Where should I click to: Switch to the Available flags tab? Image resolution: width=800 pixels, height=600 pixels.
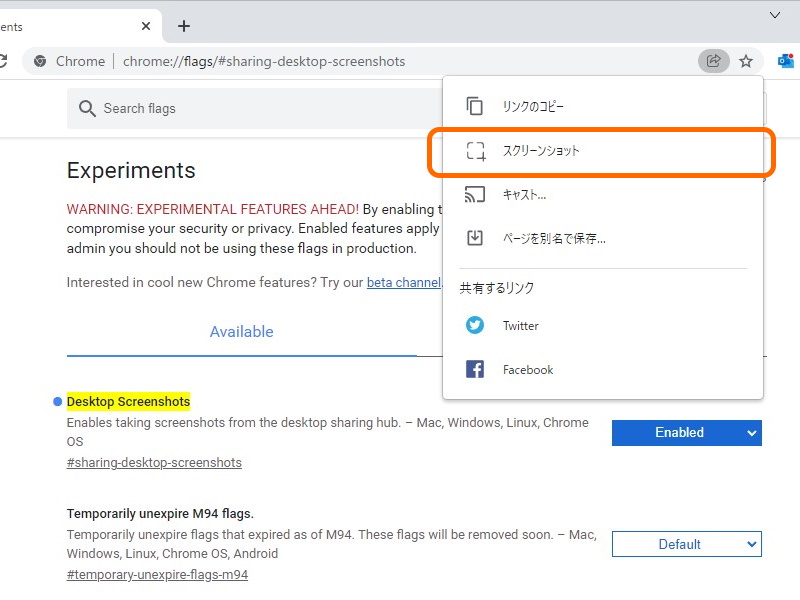[x=241, y=331]
